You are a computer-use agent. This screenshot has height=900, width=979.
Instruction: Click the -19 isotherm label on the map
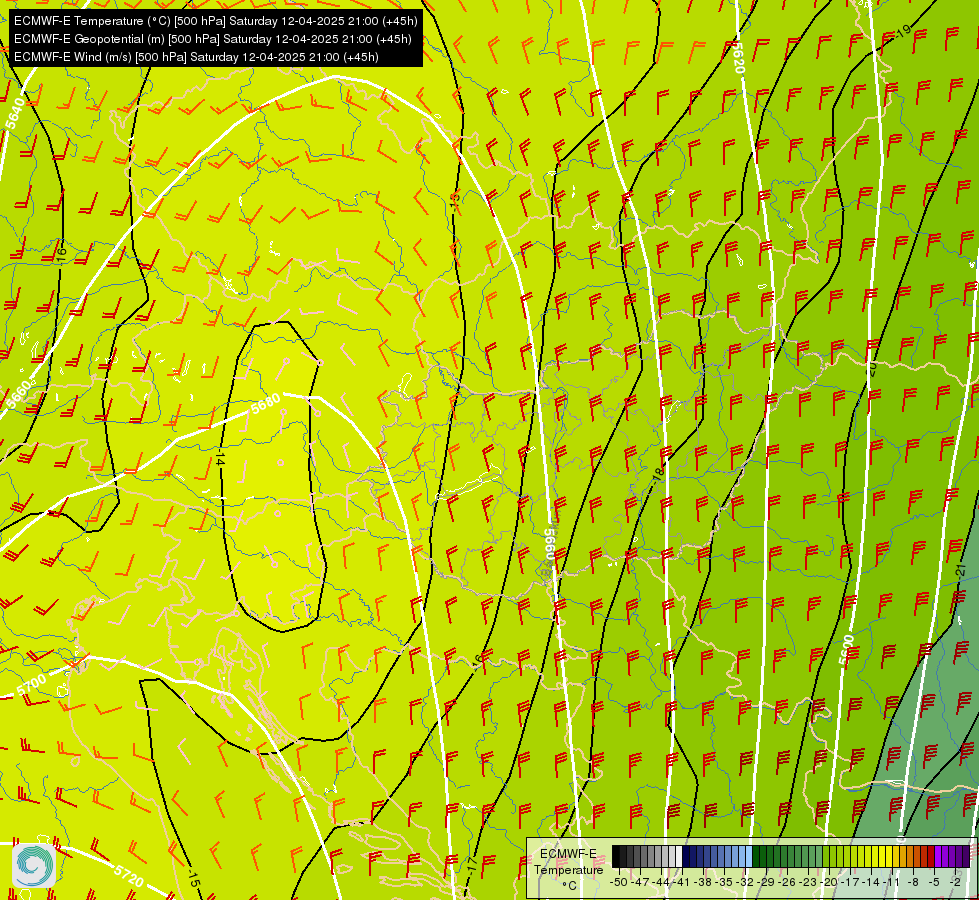coord(903,31)
